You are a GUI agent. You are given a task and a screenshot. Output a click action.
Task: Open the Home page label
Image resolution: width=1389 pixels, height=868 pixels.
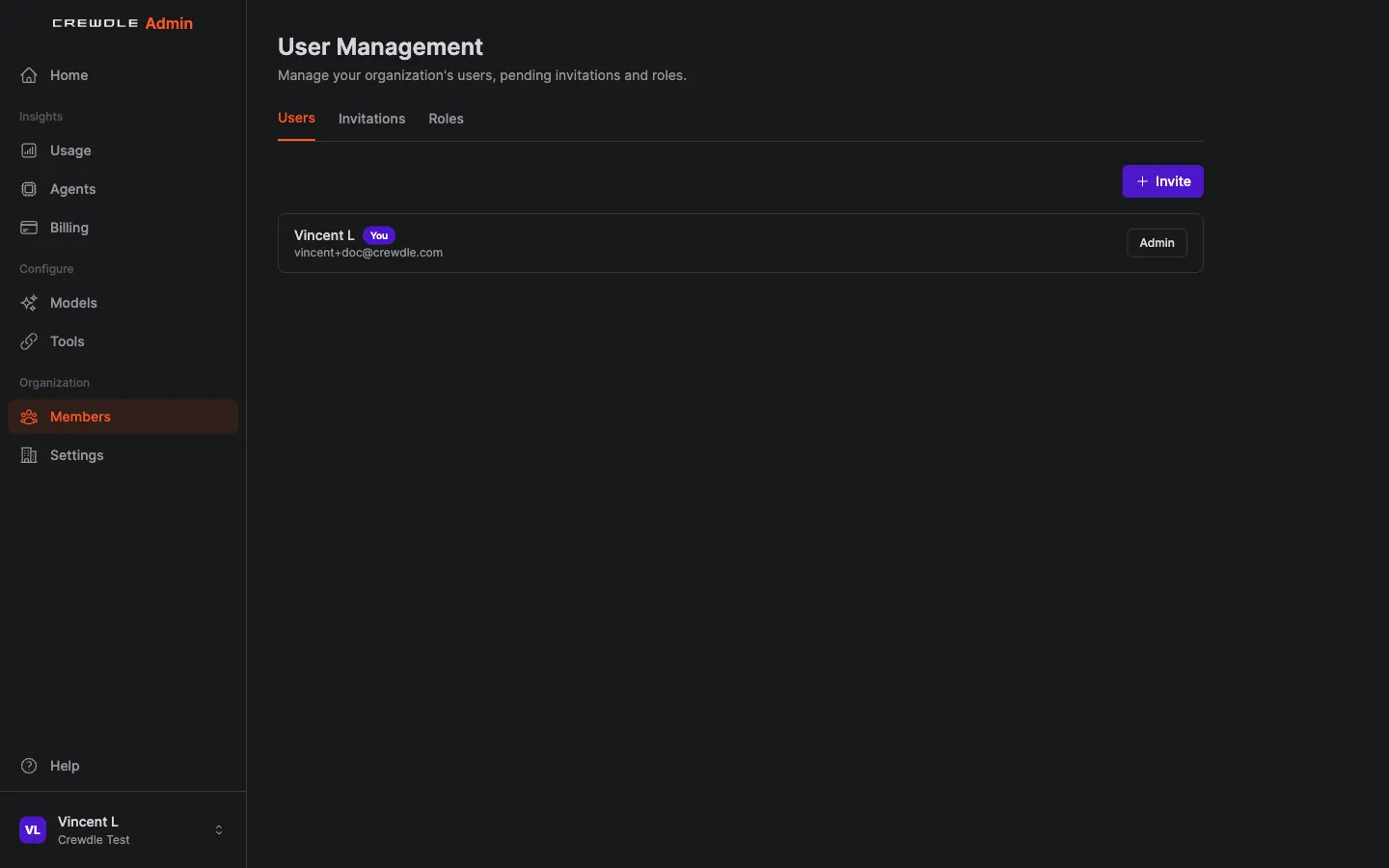[x=68, y=75]
